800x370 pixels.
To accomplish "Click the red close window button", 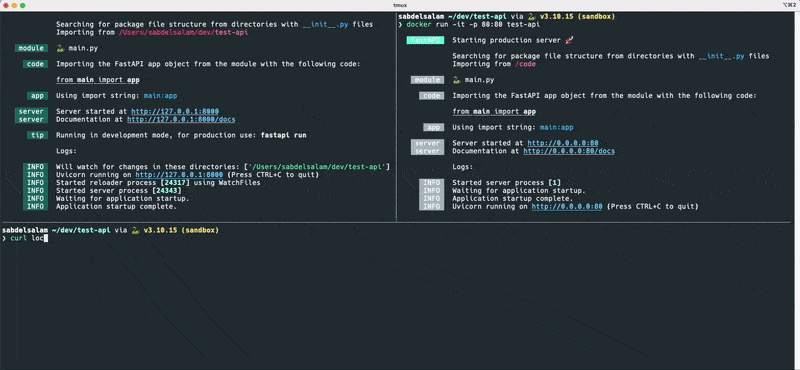I will [6, 5].
